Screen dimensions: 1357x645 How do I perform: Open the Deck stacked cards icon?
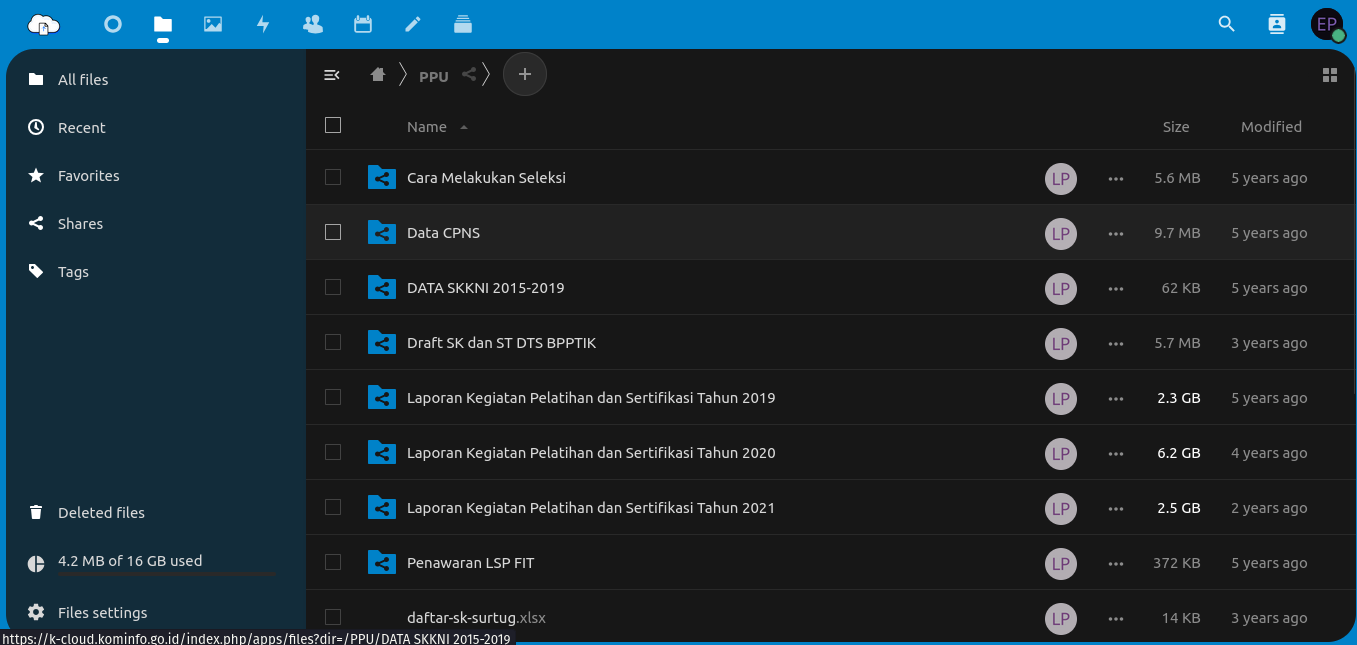pos(463,24)
